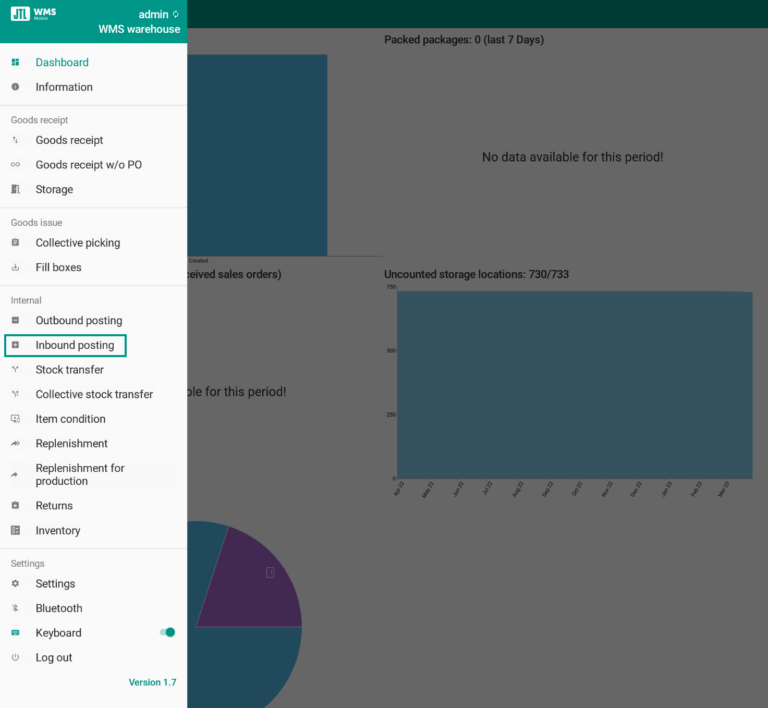
Task: Toggle the Keyboard switch off
Action: (167, 632)
